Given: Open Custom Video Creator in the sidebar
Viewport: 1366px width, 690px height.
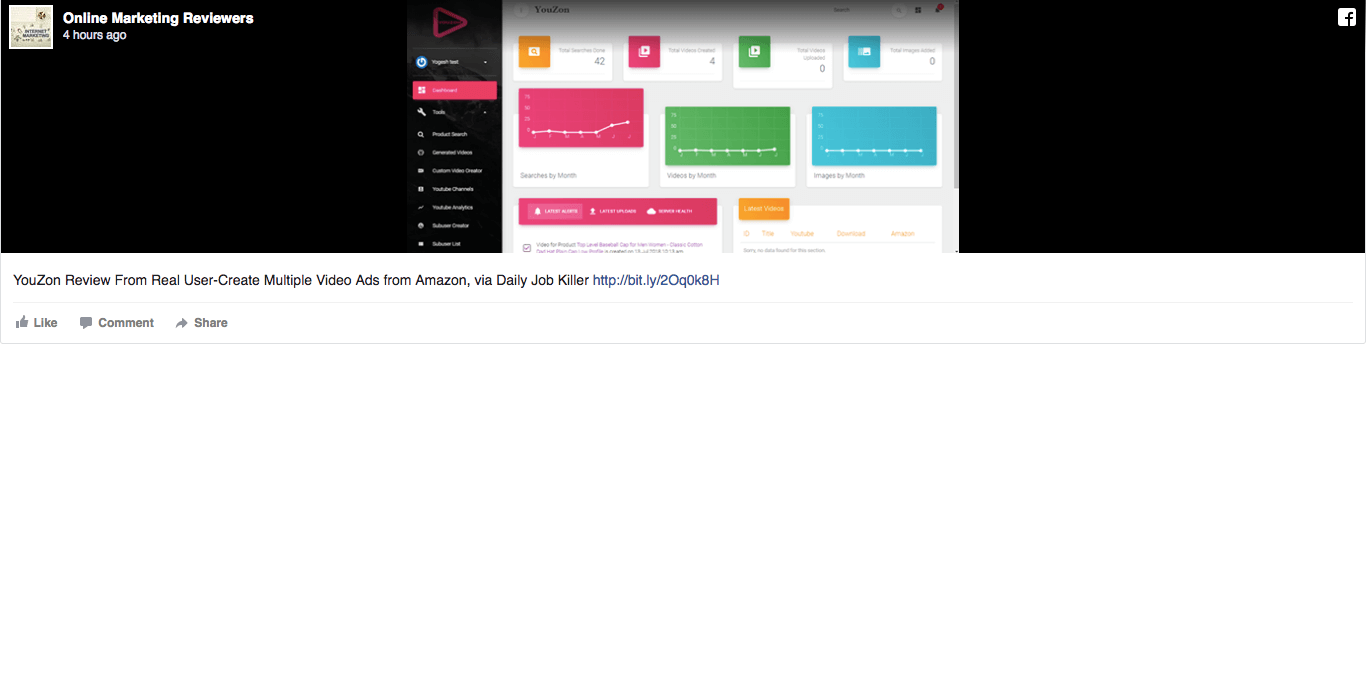Looking at the screenshot, I should 457,171.
